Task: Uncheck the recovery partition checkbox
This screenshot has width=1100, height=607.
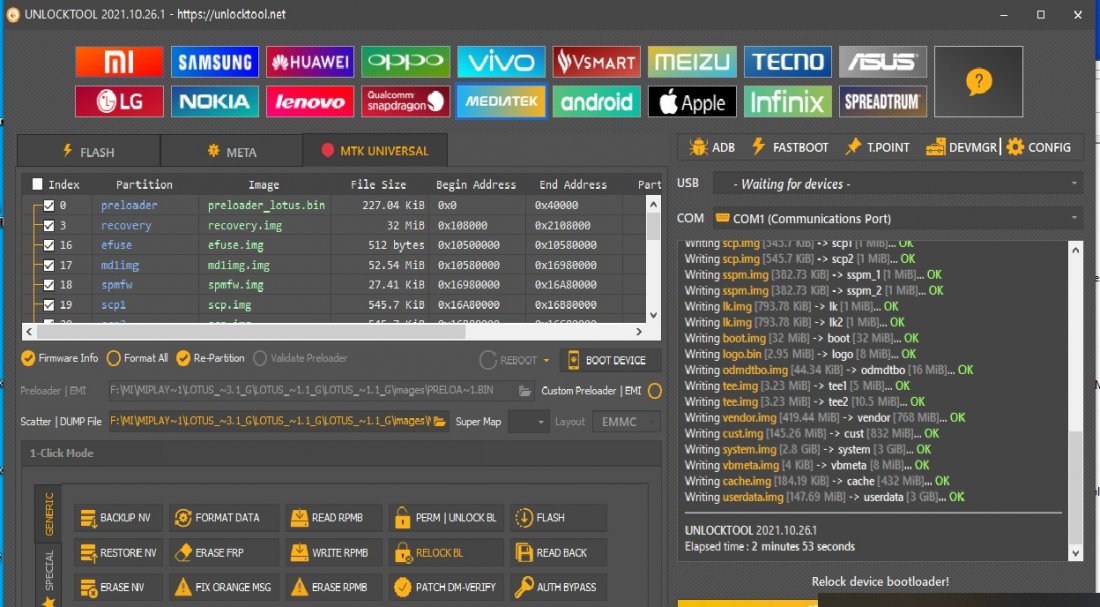Action: click(48, 225)
